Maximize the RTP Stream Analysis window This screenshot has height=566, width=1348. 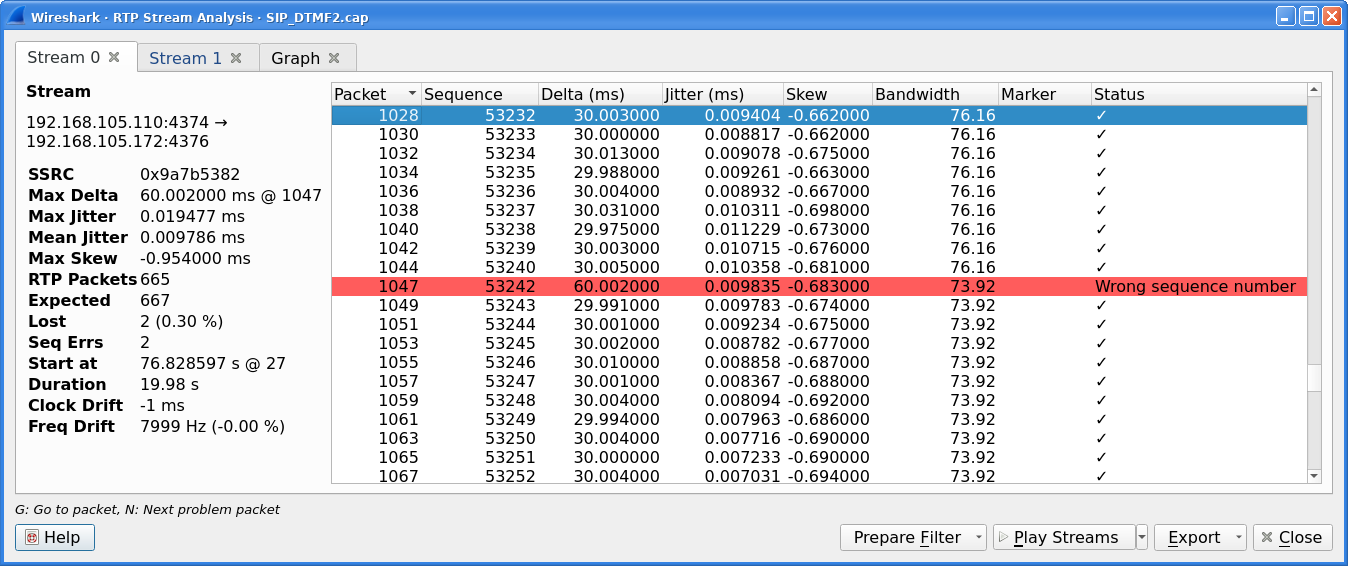[1308, 17]
